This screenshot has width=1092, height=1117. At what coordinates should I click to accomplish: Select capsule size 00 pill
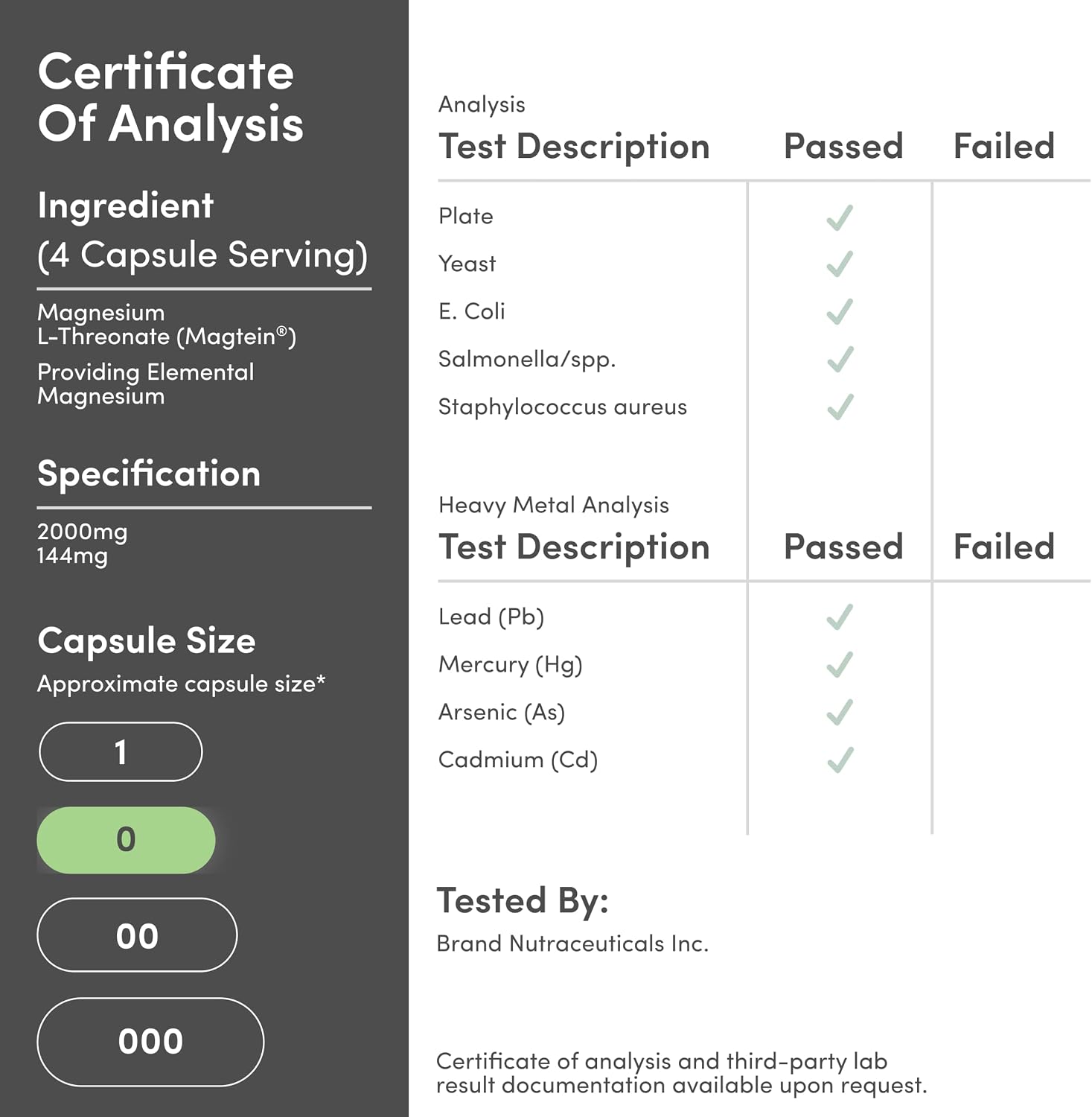[x=137, y=935]
